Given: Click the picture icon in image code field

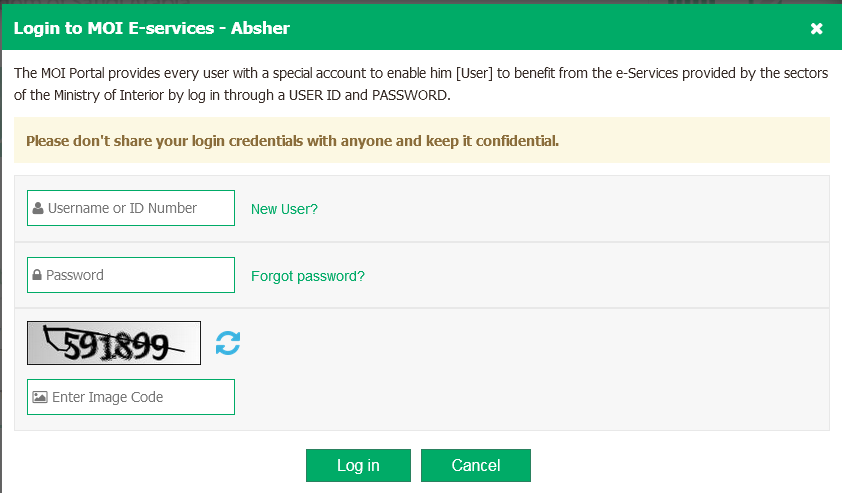Looking at the screenshot, I should tap(40, 397).
